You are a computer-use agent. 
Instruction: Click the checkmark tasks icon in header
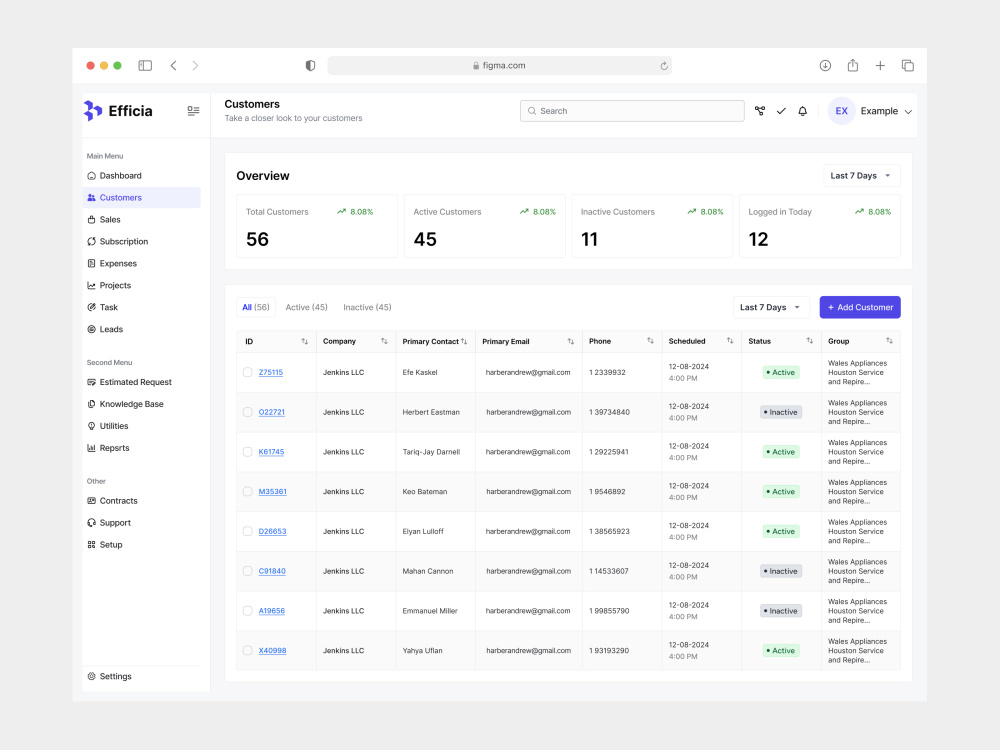pyautogui.click(x=781, y=111)
